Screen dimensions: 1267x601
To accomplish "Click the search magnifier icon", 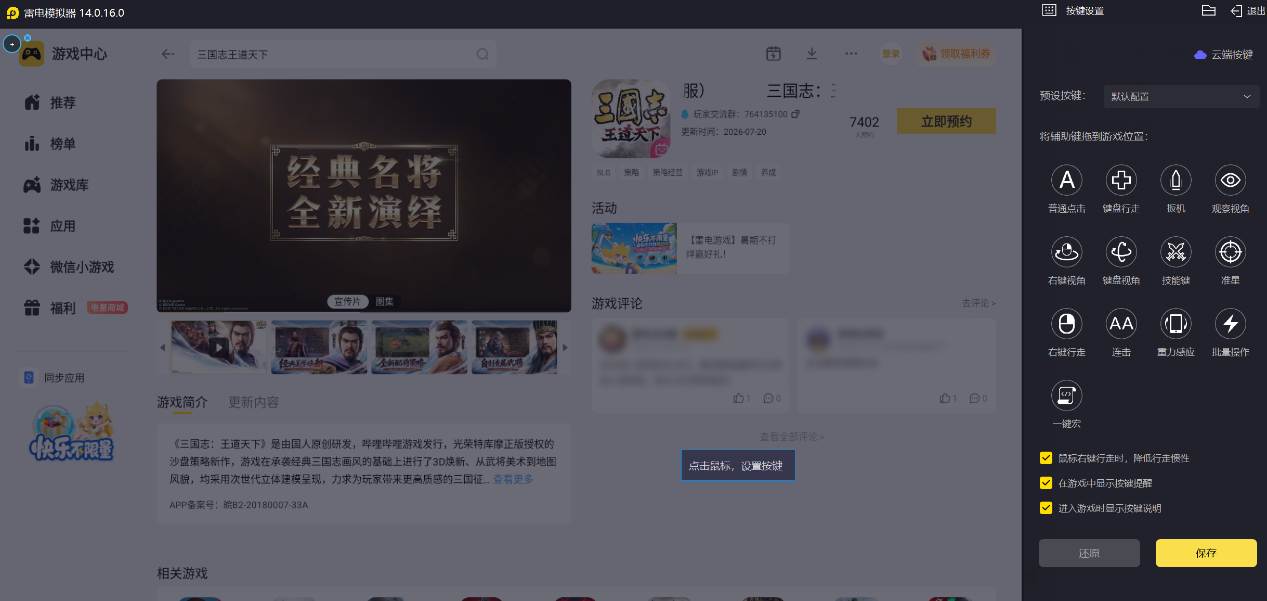I will coord(483,54).
